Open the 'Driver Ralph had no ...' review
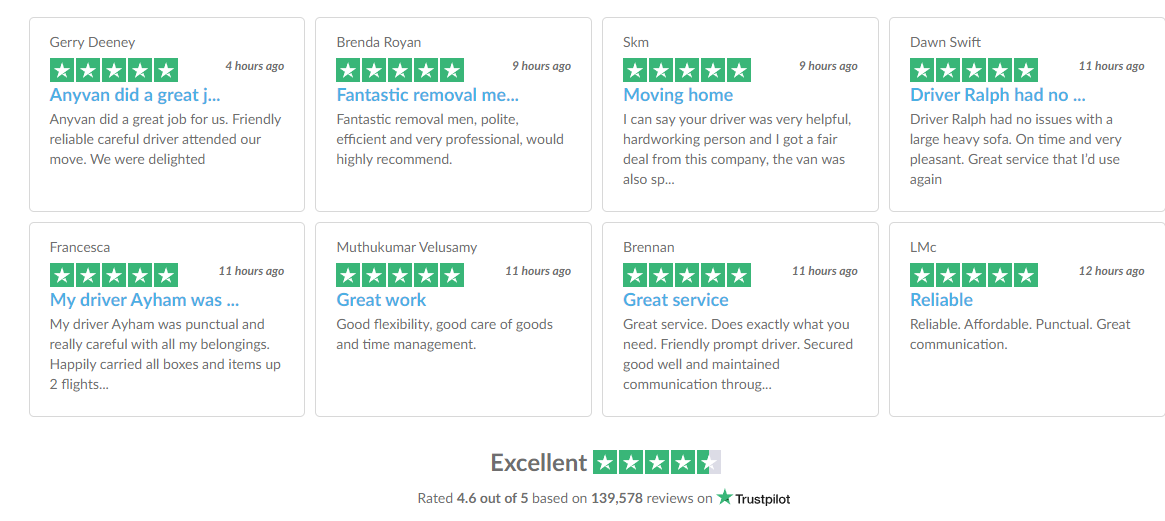Screen dimensions: 1165x521 click(998, 95)
